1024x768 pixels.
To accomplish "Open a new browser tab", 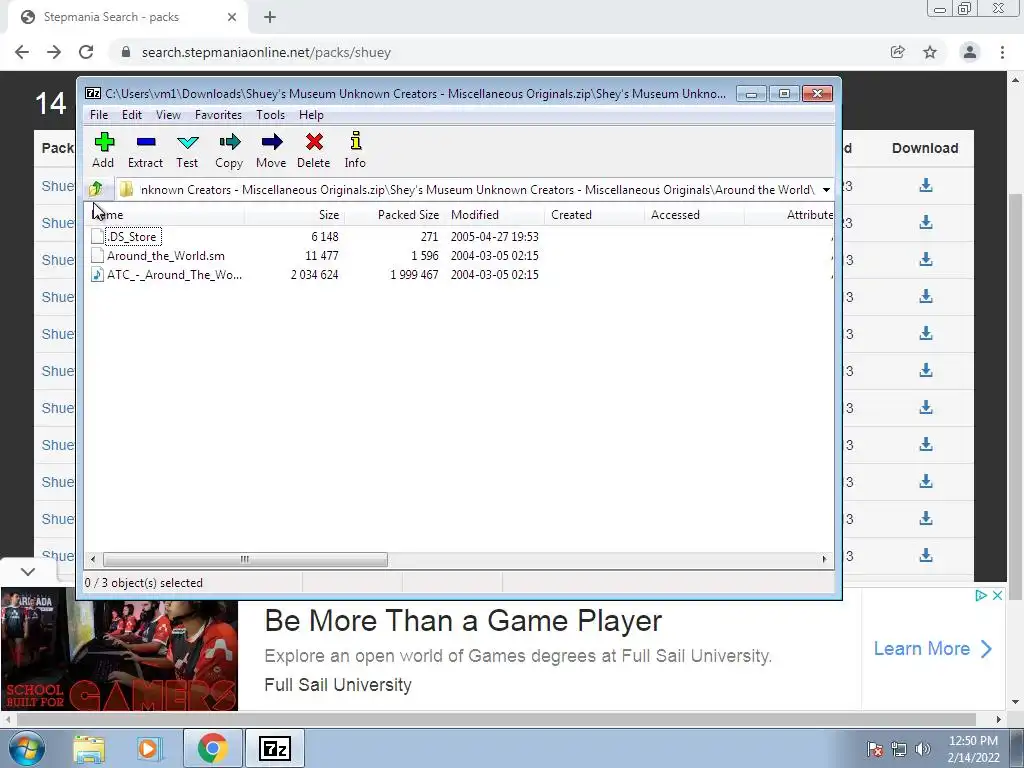I will [270, 18].
